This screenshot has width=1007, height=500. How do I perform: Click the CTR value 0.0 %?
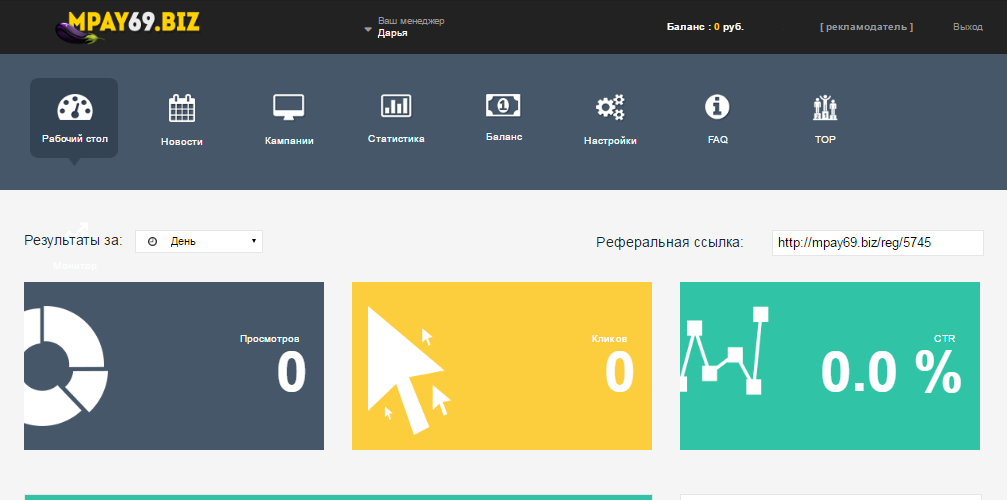pos(891,373)
